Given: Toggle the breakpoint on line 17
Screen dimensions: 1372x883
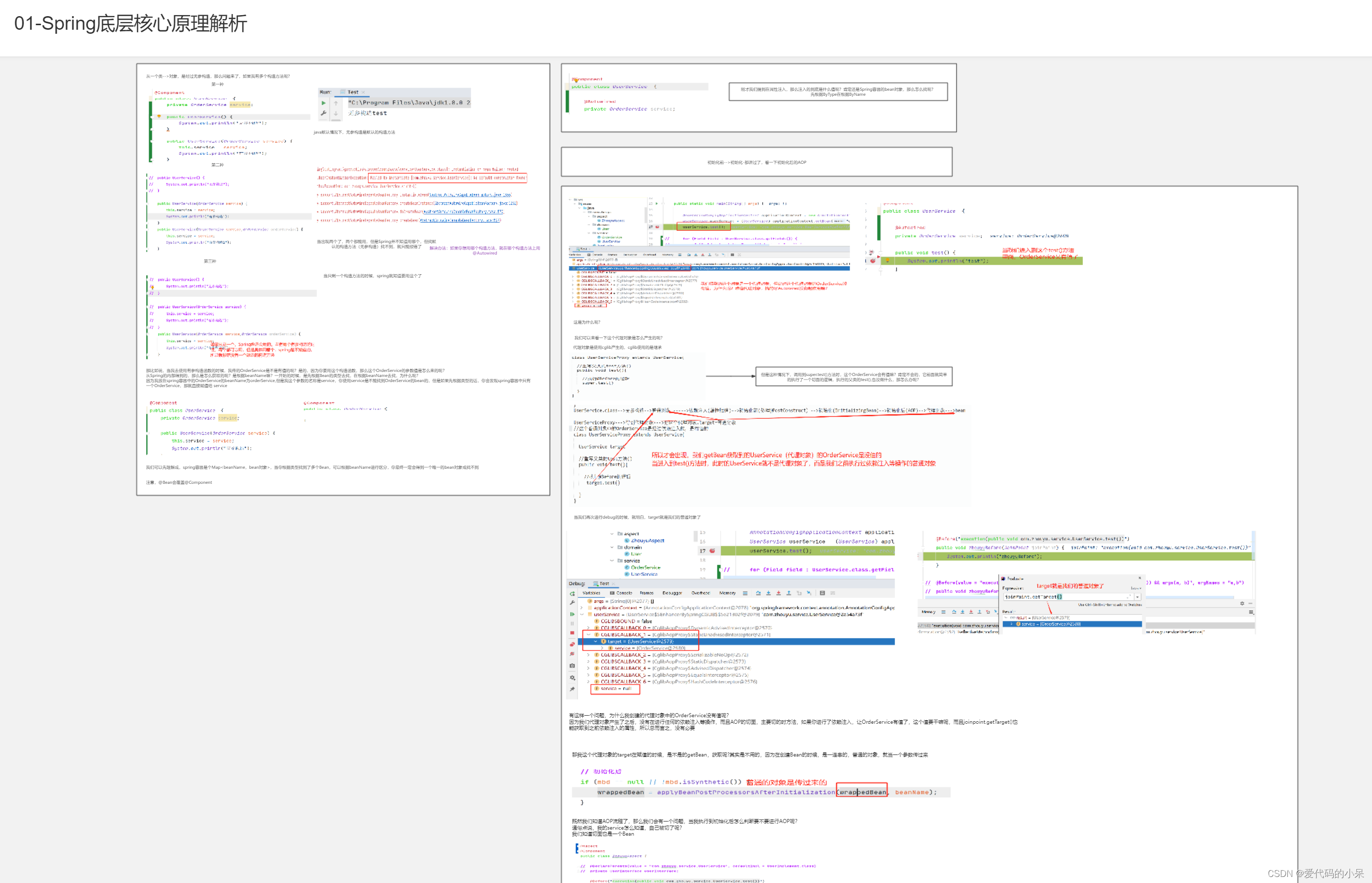Looking at the screenshot, I should [x=712, y=551].
